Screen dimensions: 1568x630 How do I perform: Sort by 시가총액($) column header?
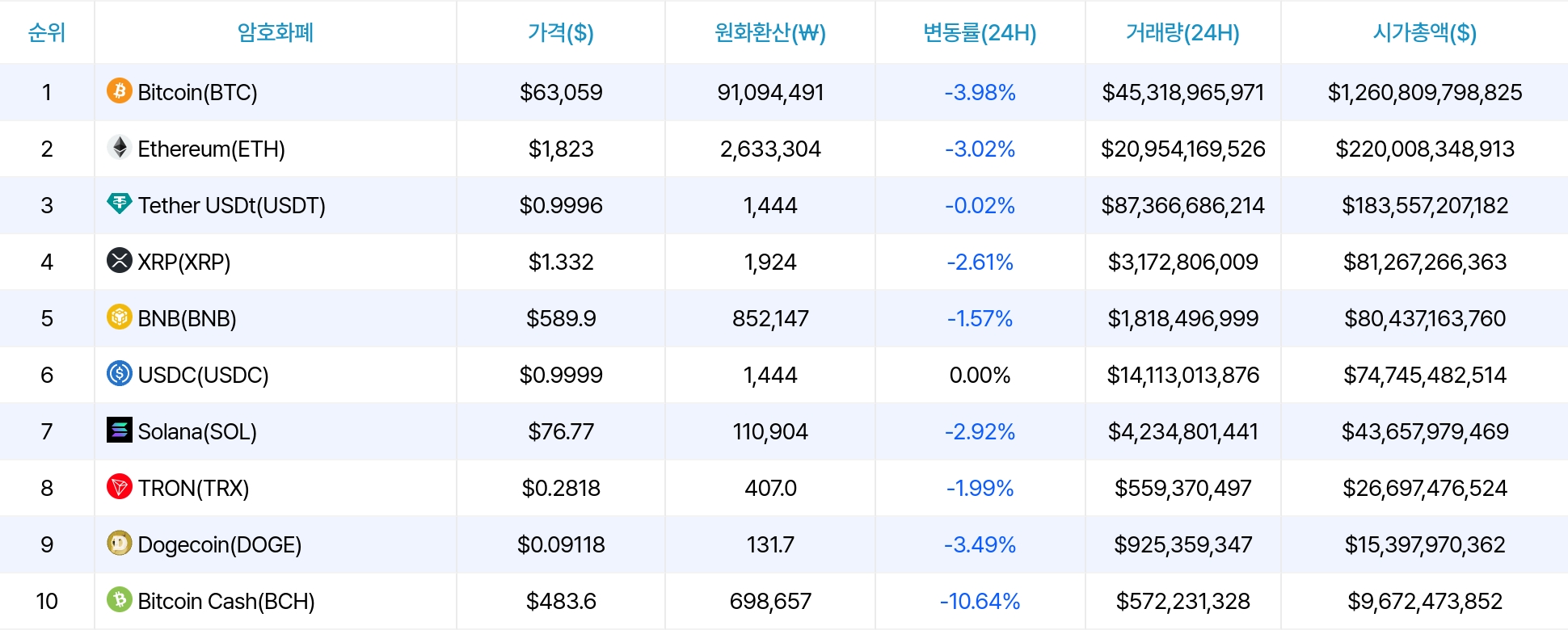click(1425, 32)
